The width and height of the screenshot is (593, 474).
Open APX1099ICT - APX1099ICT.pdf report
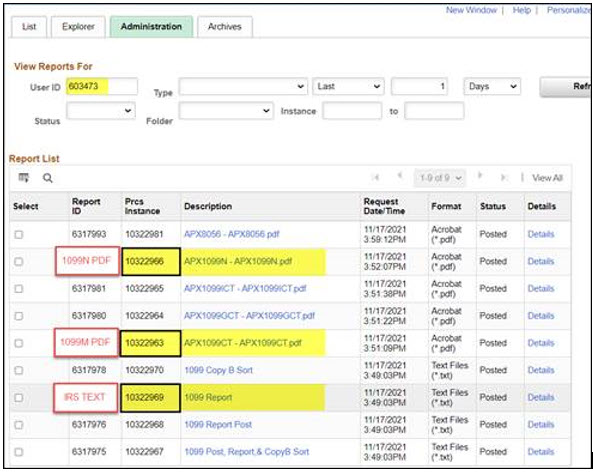pyautogui.click(x=245, y=289)
